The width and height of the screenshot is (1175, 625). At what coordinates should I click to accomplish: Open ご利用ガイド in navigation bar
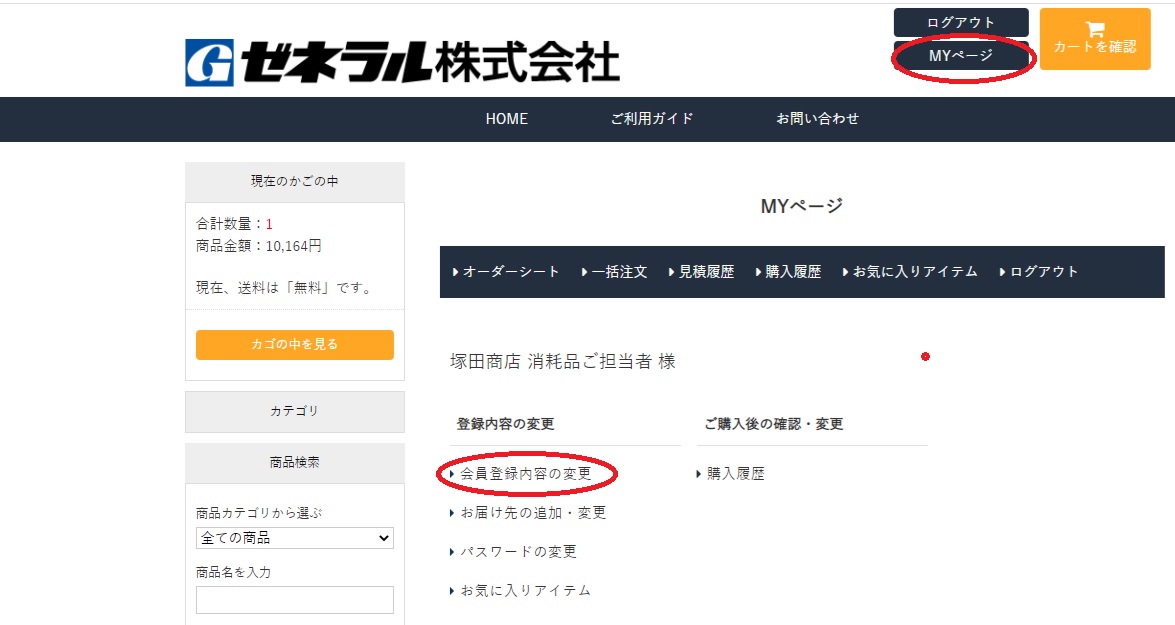pos(652,119)
